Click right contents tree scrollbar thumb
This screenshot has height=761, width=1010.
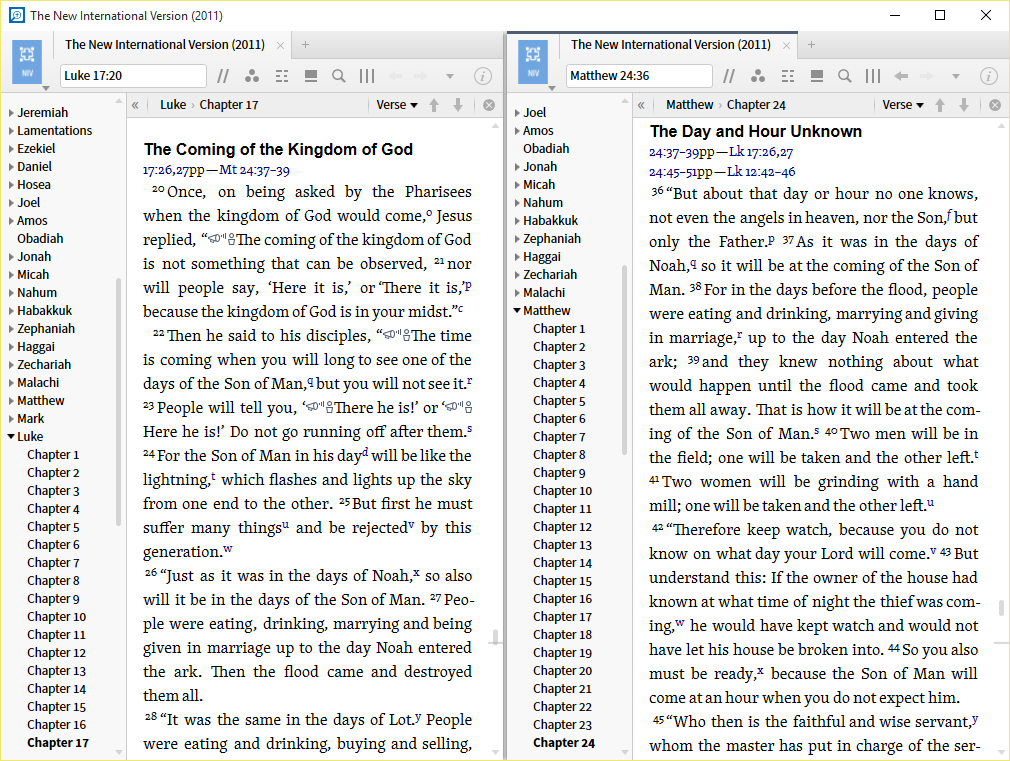[x=624, y=360]
